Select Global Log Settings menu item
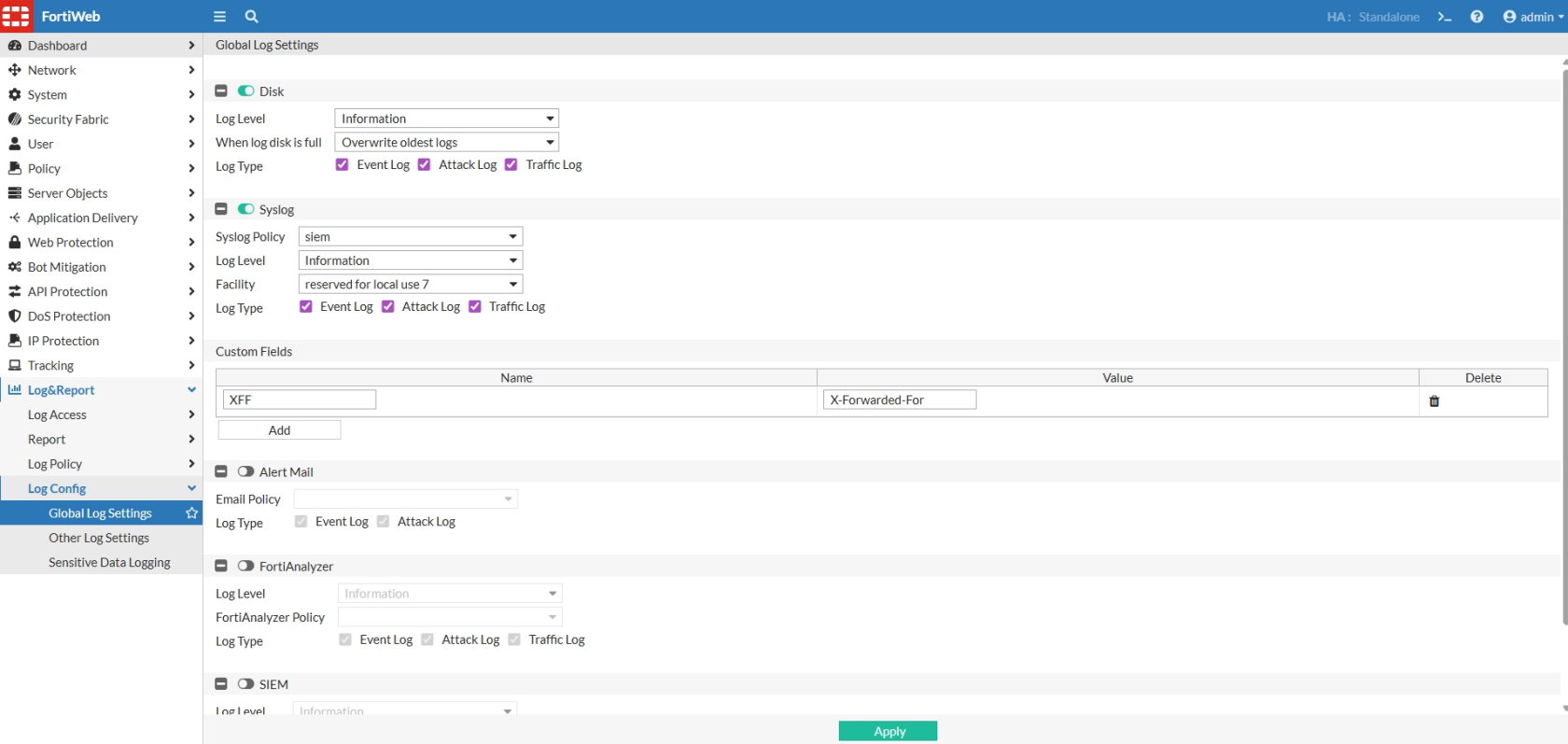Screen dimensions: 1568x744 coord(101,513)
